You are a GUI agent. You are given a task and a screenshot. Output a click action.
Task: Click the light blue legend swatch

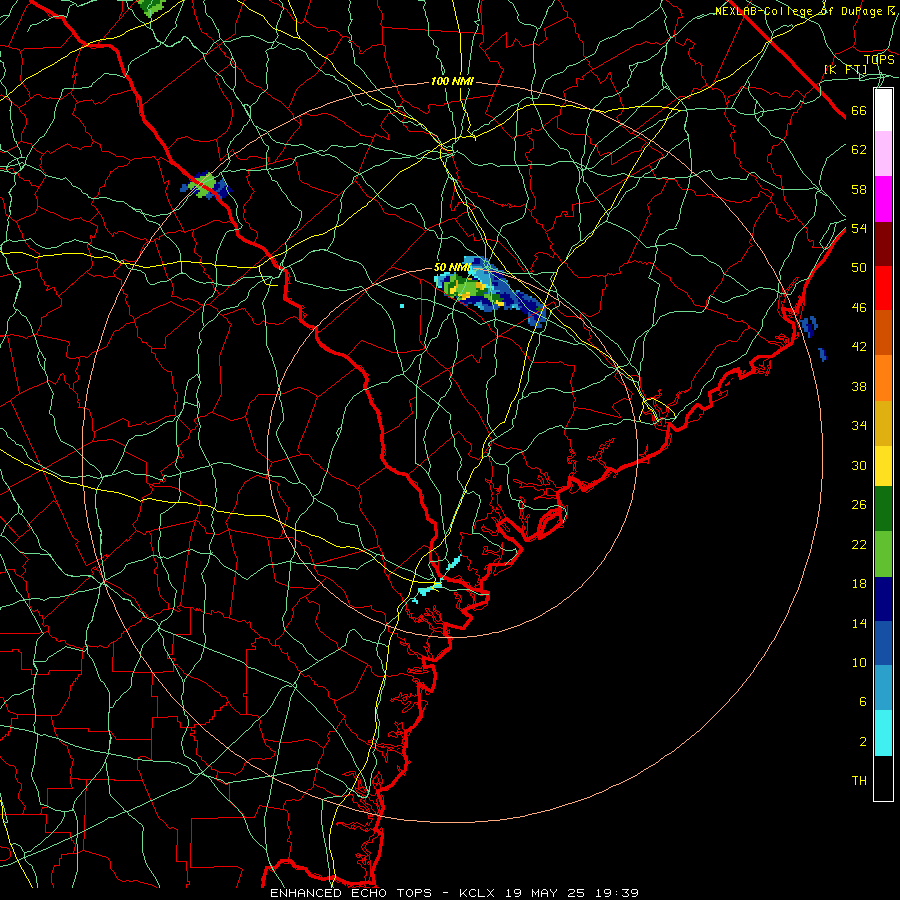click(883, 687)
